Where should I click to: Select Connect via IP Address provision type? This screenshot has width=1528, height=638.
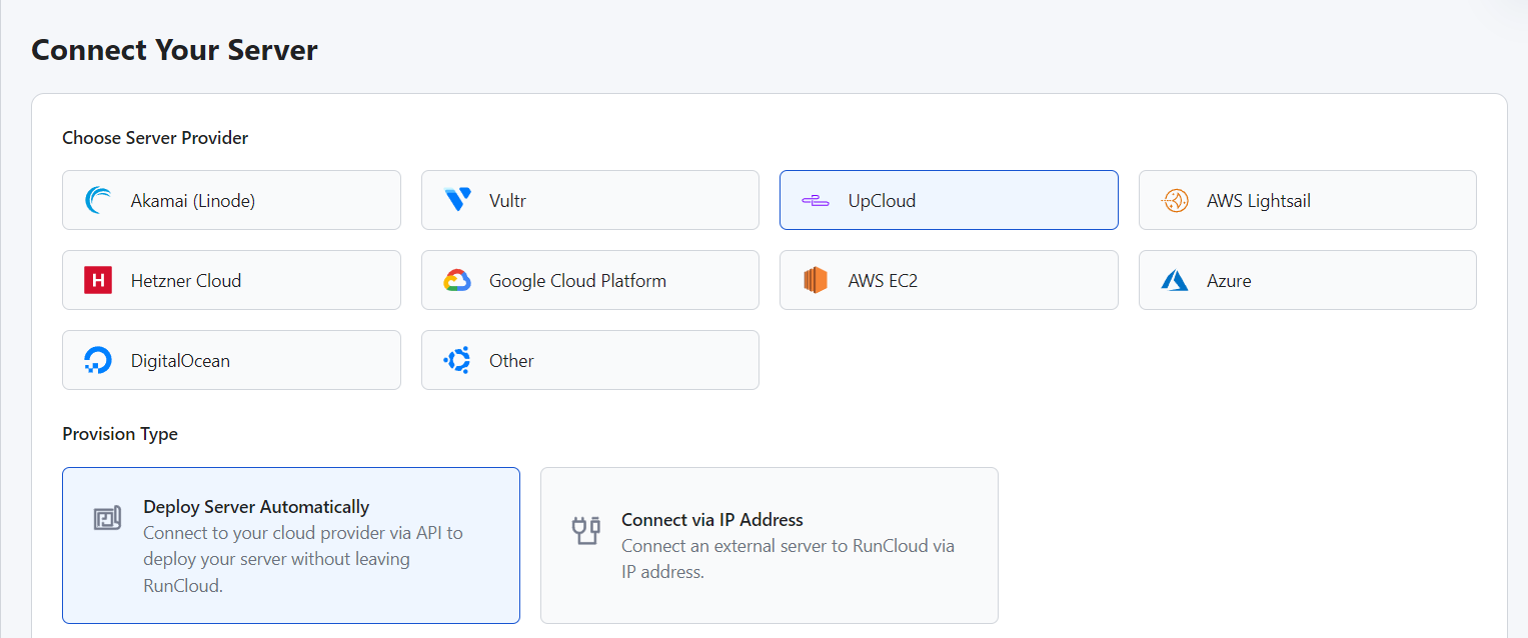(x=769, y=545)
